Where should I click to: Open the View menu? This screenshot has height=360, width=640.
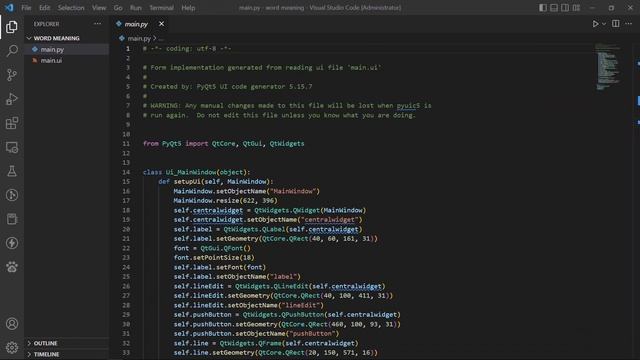(x=99, y=8)
